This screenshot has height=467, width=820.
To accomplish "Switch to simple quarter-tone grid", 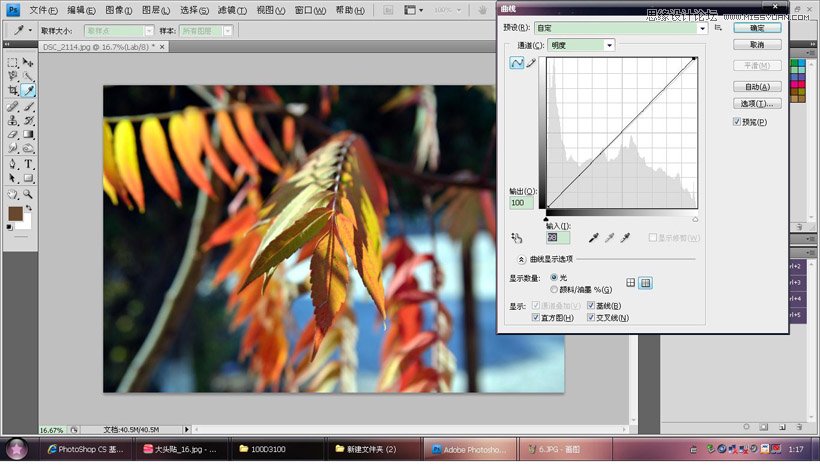I will (631, 283).
